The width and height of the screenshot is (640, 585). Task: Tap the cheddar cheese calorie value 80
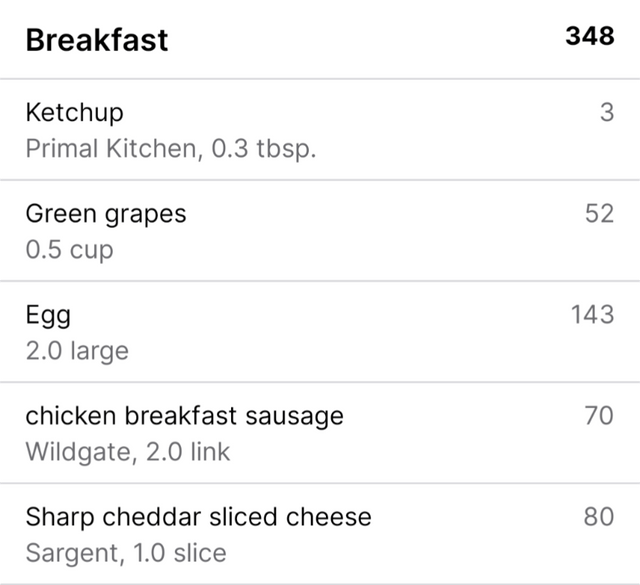(599, 517)
